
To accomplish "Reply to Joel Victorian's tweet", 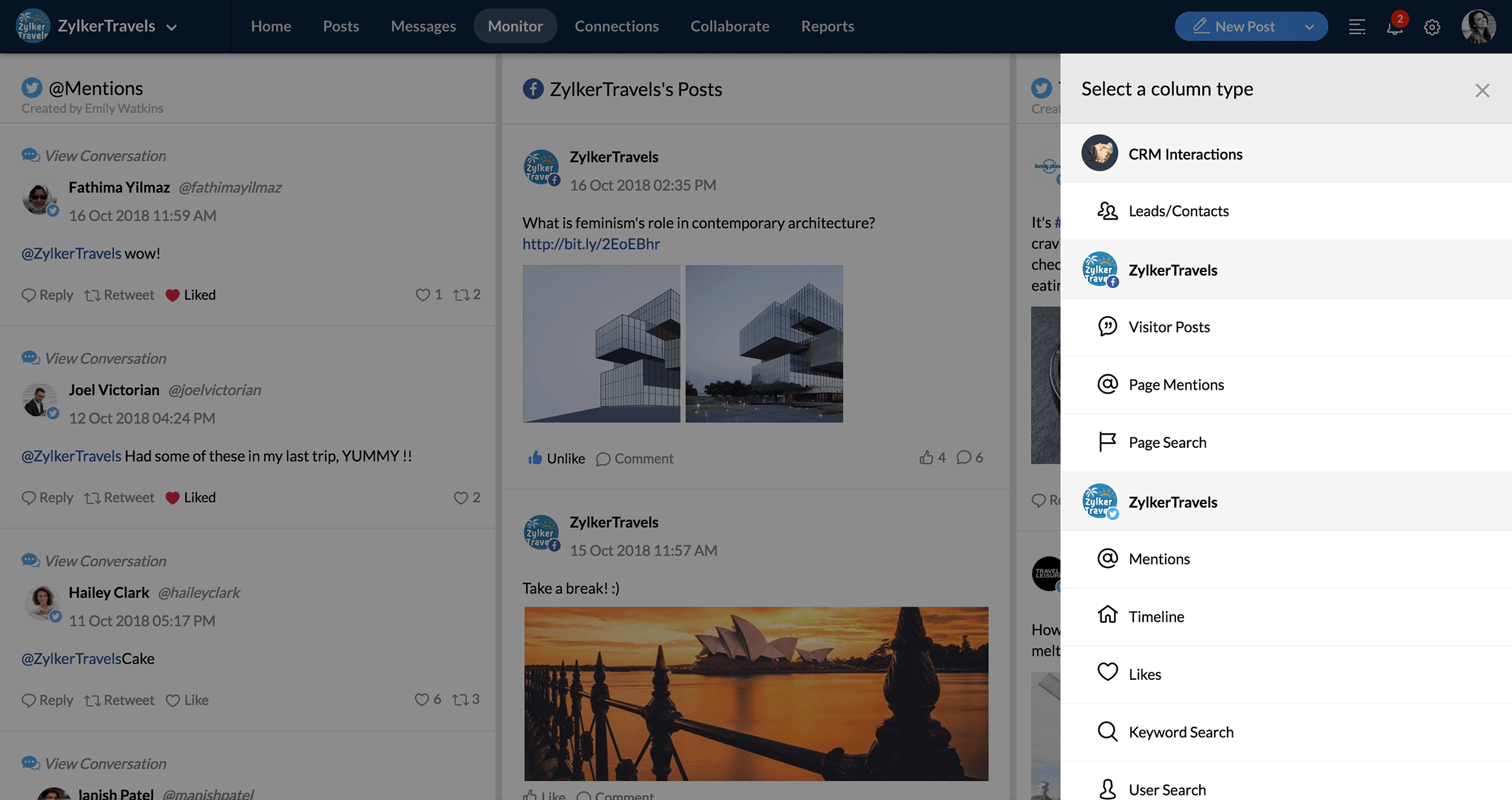I will [47, 498].
